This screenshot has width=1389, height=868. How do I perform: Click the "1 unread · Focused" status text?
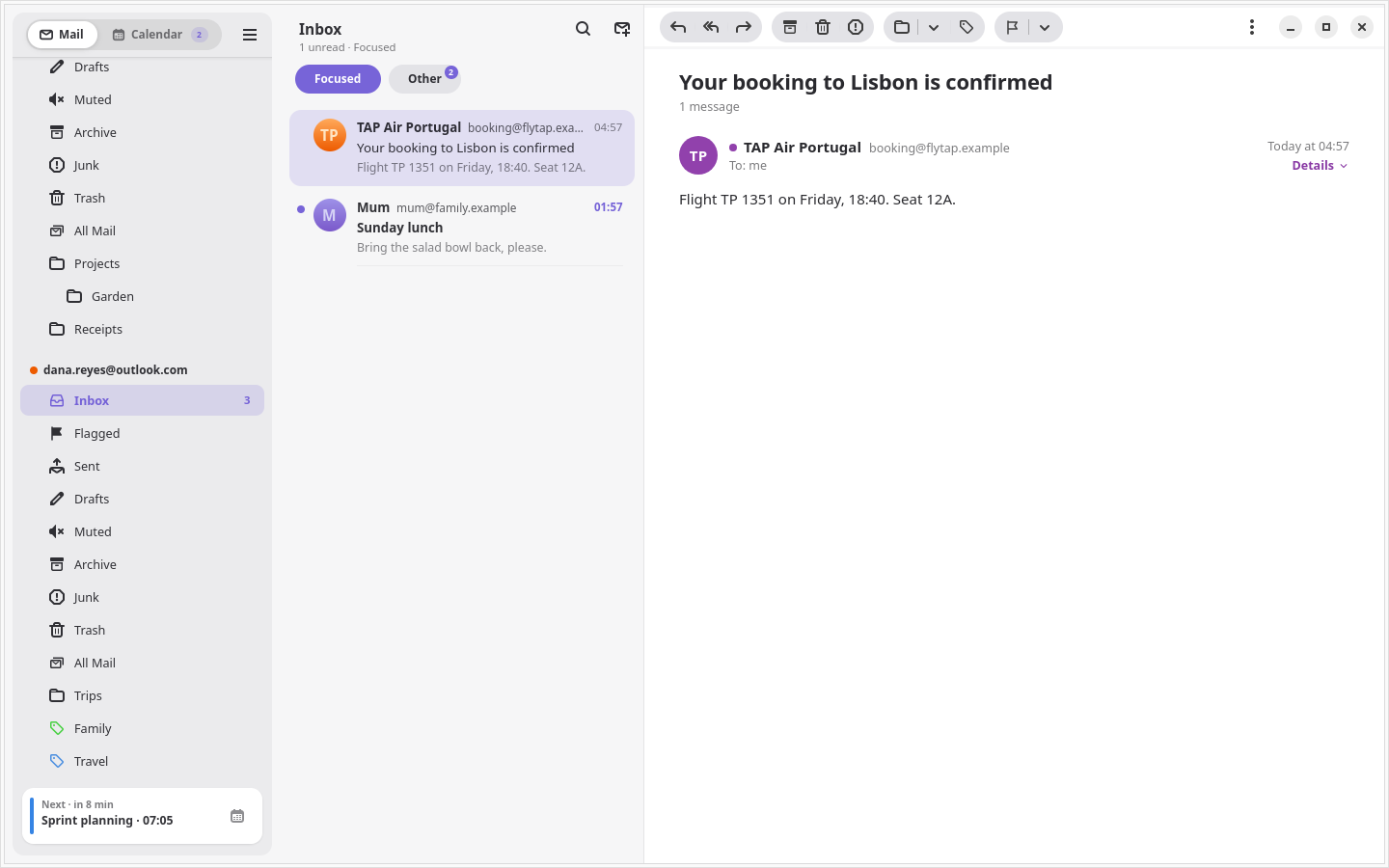pyautogui.click(x=347, y=47)
